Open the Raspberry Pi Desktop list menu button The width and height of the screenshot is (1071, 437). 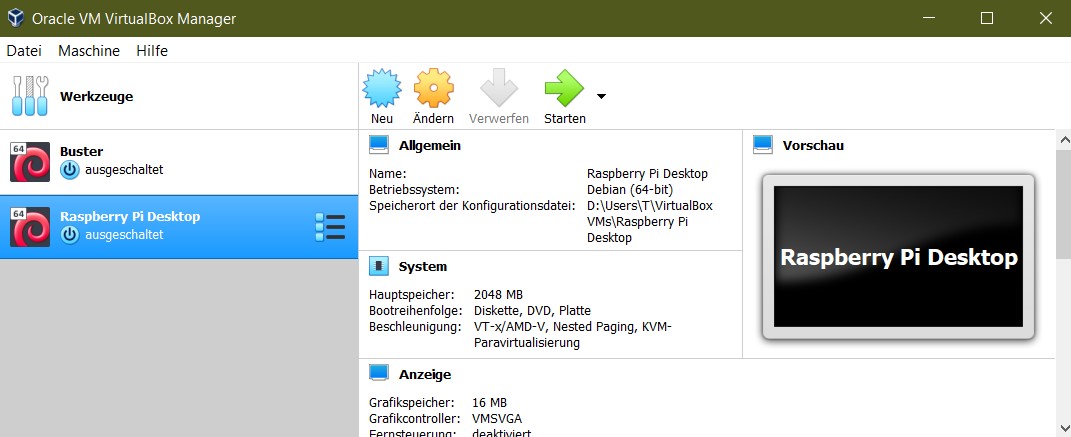pos(330,227)
